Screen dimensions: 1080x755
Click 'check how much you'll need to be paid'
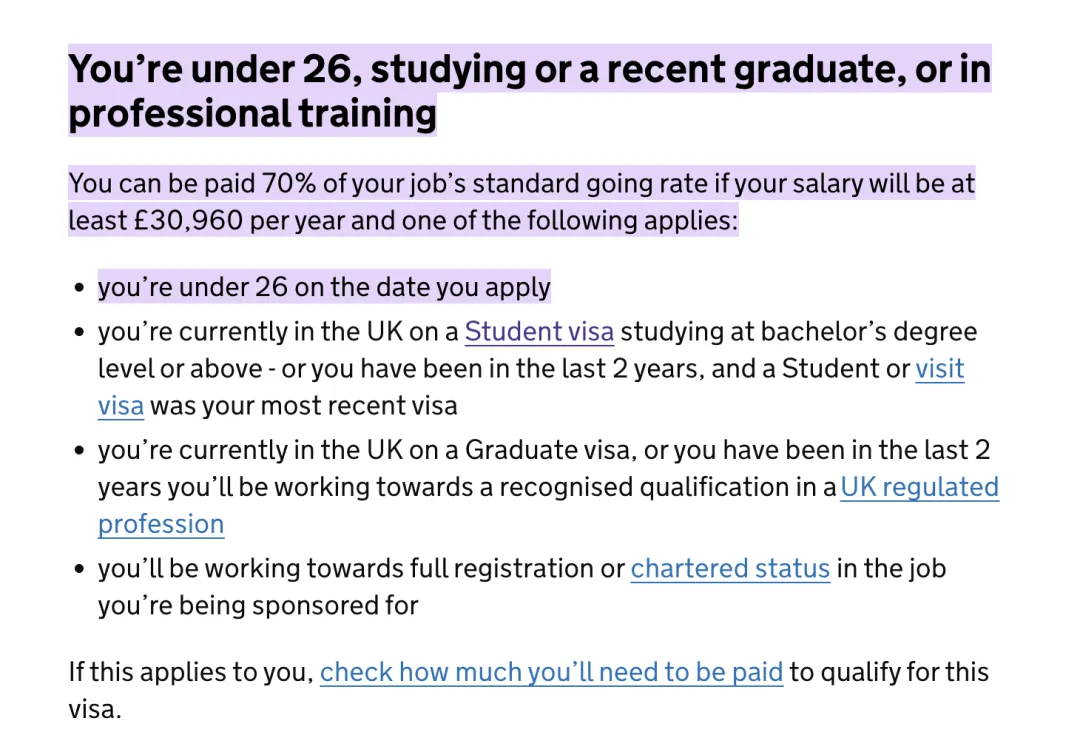coord(551,671)
